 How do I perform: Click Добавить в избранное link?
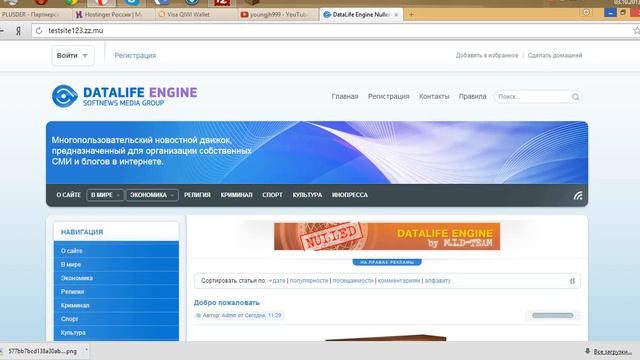click(x=487, y=56)
